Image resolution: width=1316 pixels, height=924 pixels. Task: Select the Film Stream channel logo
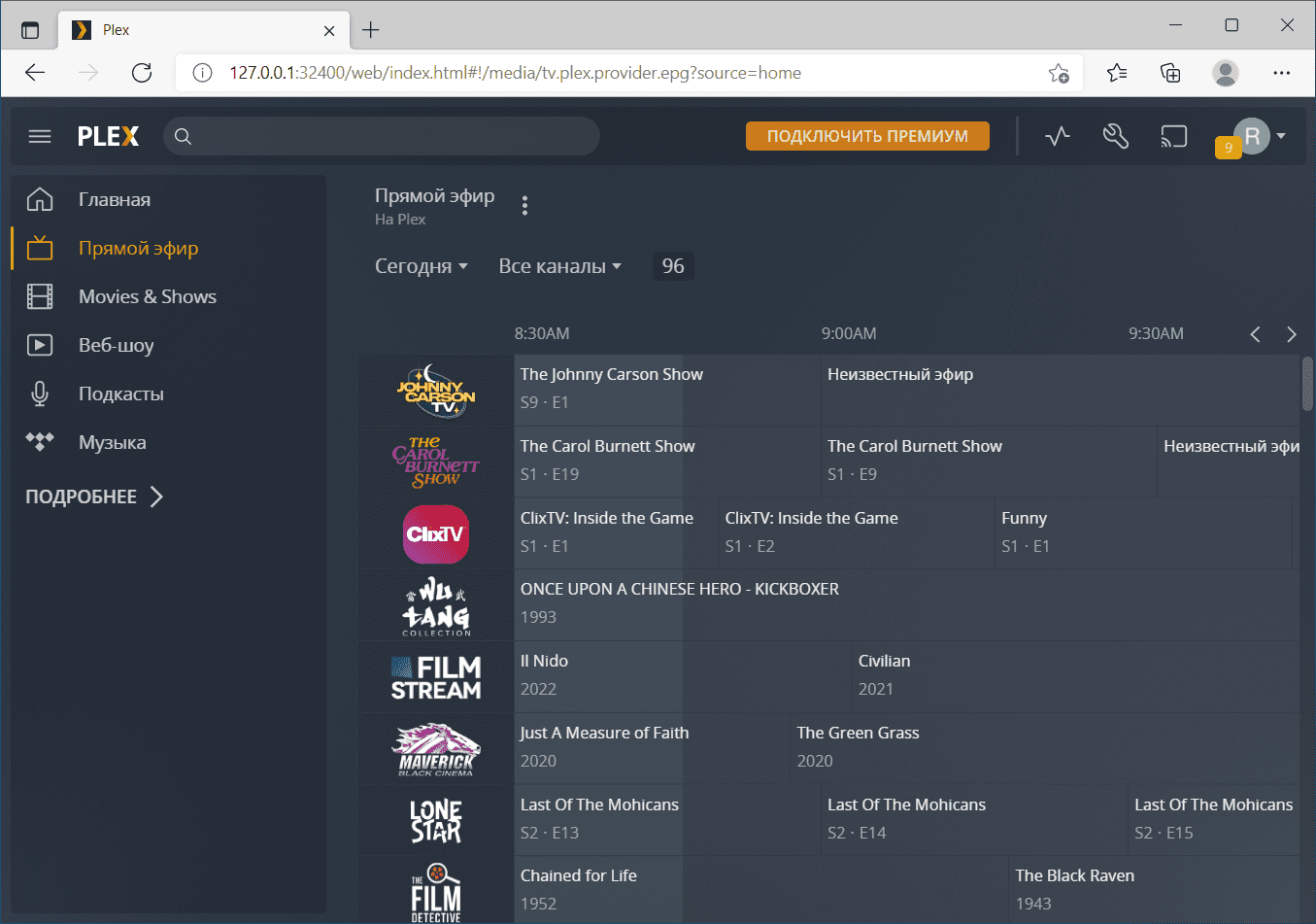[436, 678]
